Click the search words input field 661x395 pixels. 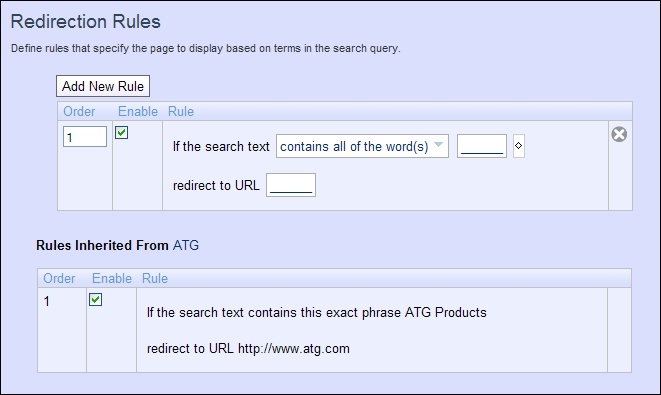click(482, 146)
